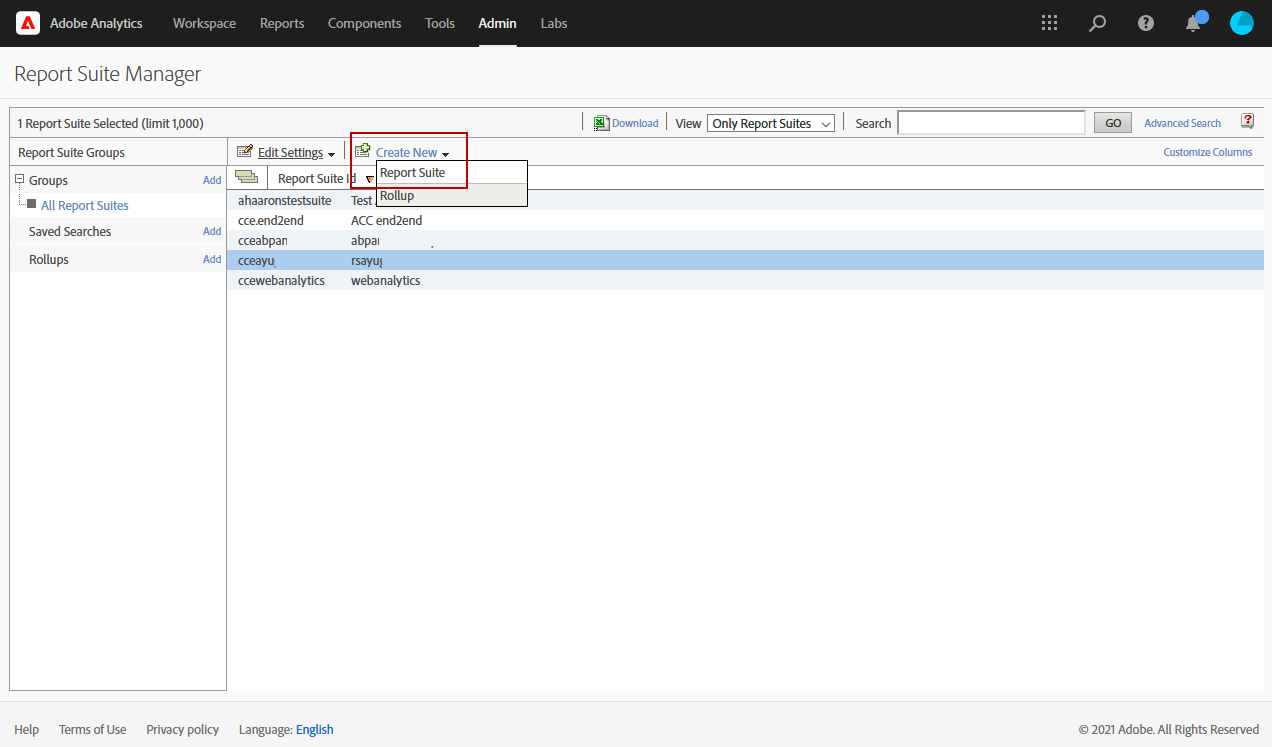
Task: Click Add next to Rollups
Action: click(x=212, y=259)
